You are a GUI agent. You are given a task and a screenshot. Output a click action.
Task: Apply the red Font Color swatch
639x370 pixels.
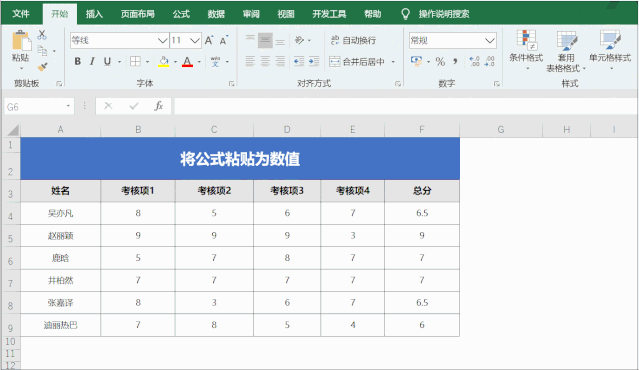click(187, 62)
